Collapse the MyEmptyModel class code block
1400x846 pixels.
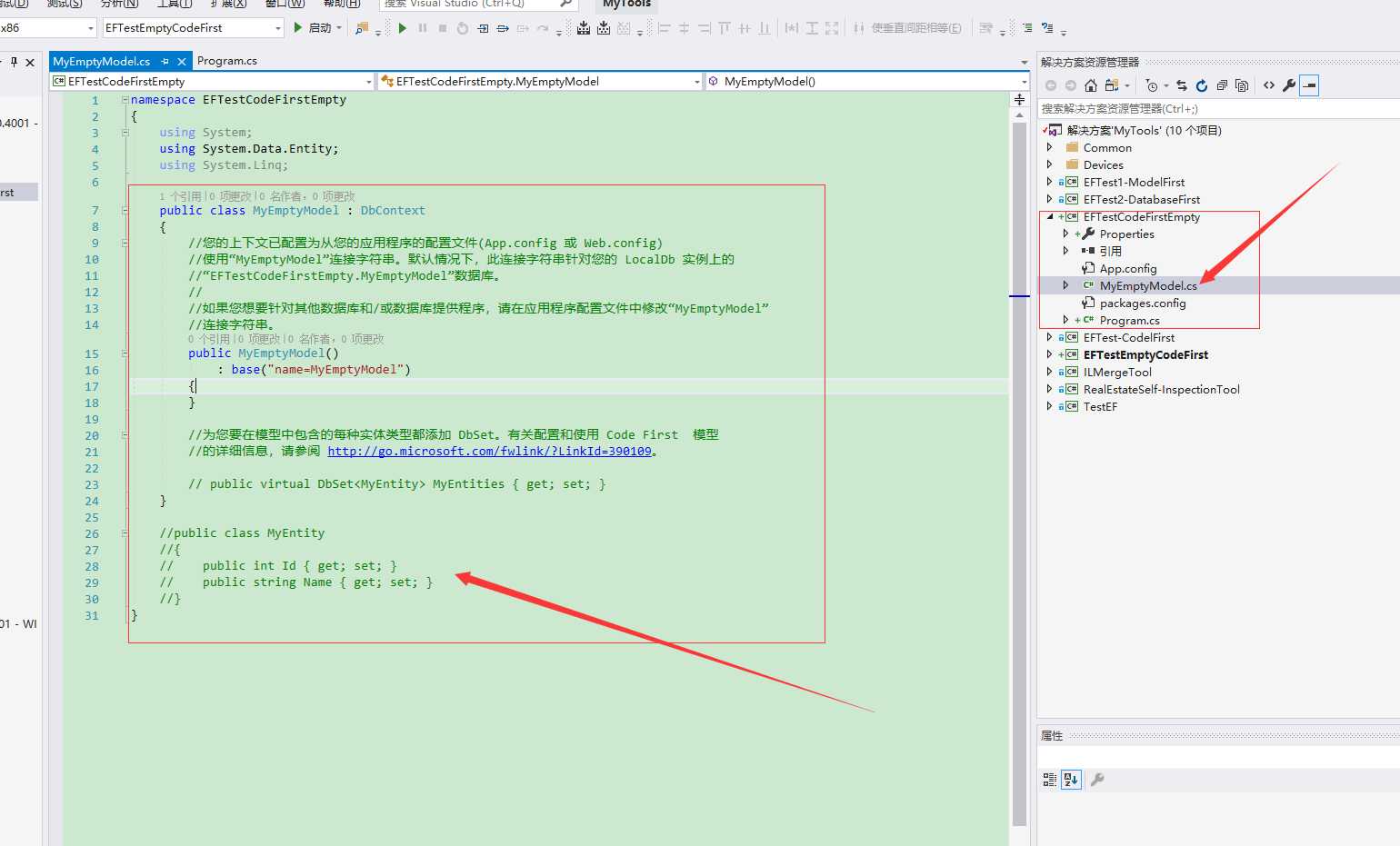tap(125, 211)
